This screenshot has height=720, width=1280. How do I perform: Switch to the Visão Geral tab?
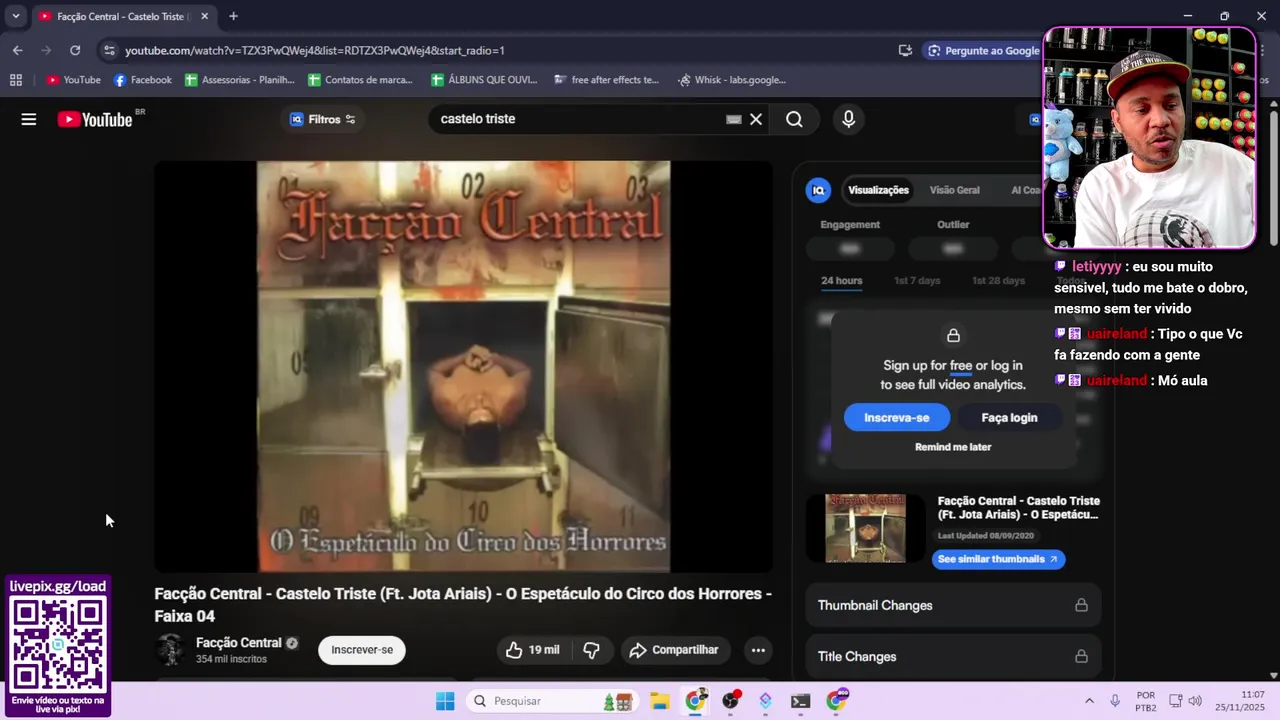[x=954, y=190]
